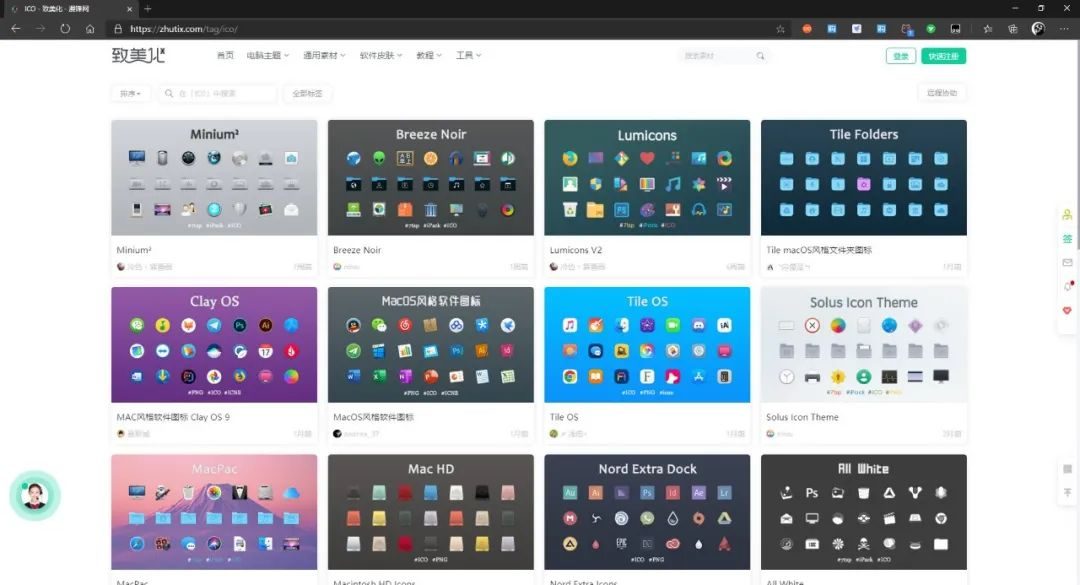Bookmark the page with the star icon
The width and height of the screenshot is (1080, 585).
779,29
